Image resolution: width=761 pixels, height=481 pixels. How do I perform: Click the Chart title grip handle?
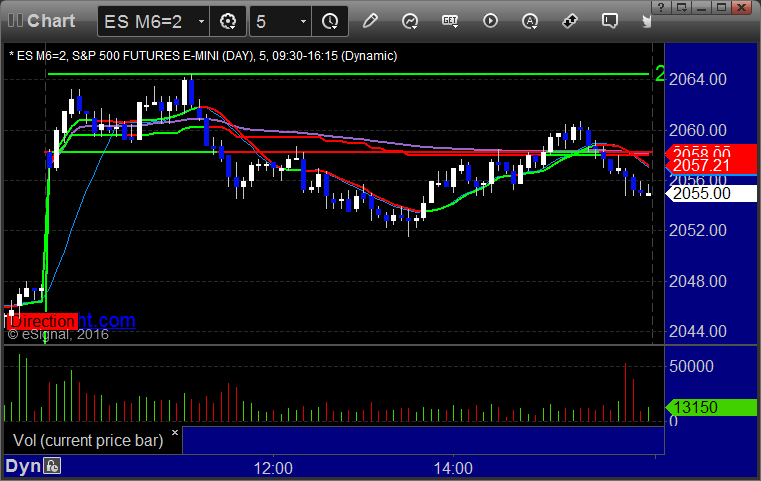(15, 21)
